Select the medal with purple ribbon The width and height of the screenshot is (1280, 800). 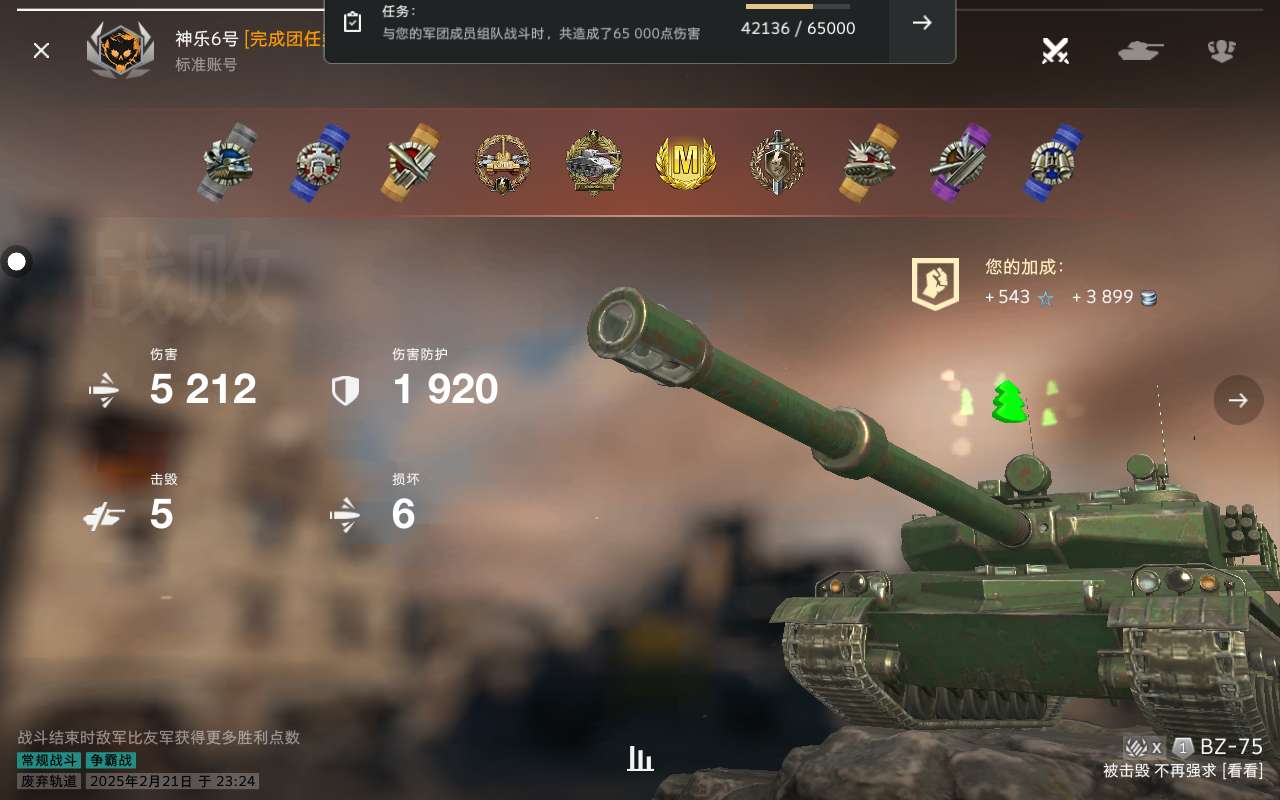(958, 162)
